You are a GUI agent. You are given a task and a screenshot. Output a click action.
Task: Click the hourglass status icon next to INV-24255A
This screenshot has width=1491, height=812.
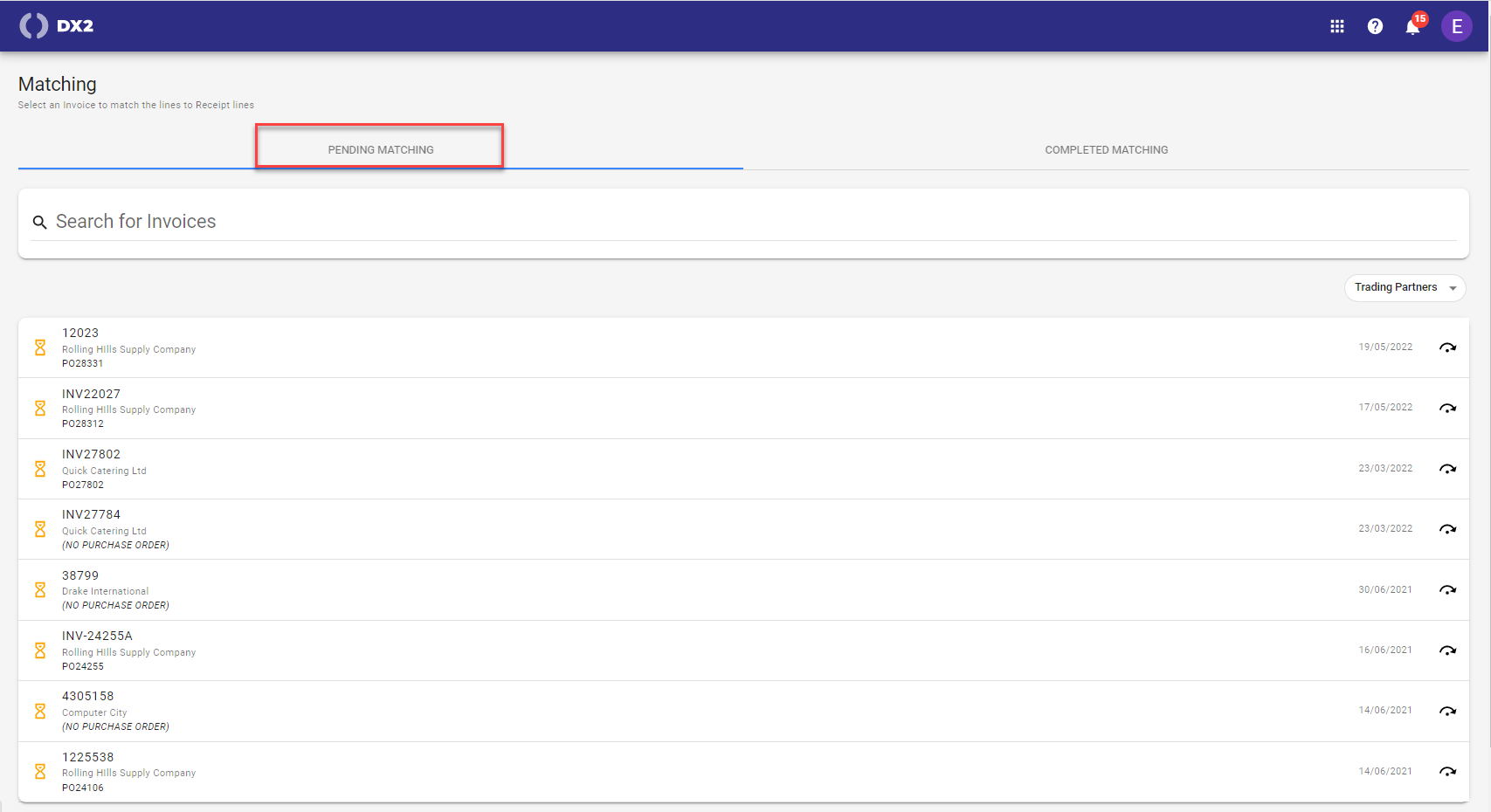click(x=39, y=650)
